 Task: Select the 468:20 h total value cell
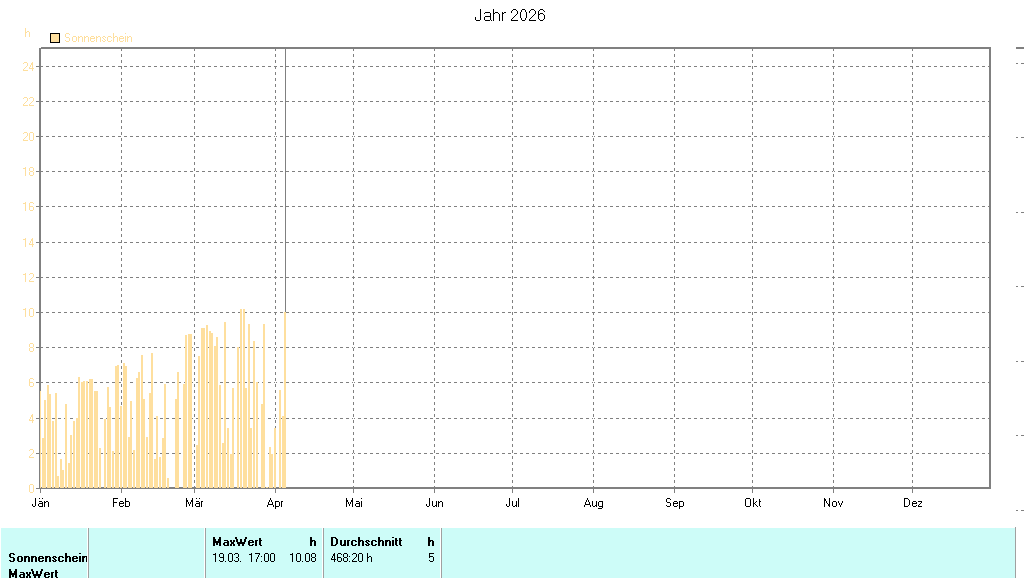[351, 558]
